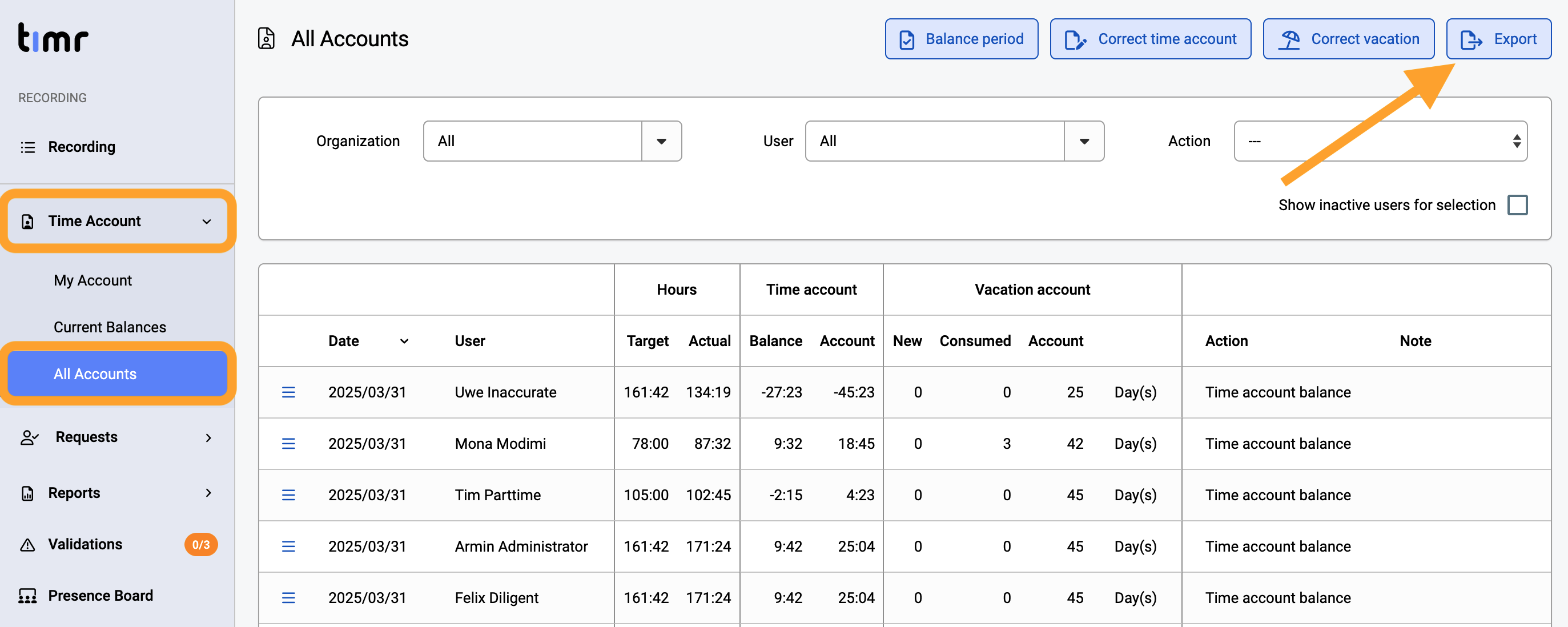
Task: Expand the Reports menu chevron
Action: (208, 493)
